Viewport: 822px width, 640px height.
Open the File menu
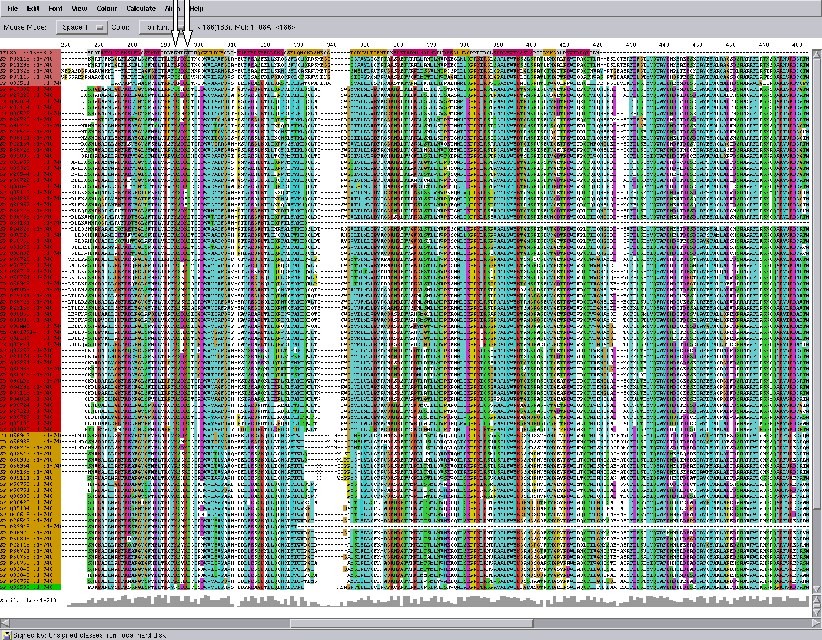13,8
